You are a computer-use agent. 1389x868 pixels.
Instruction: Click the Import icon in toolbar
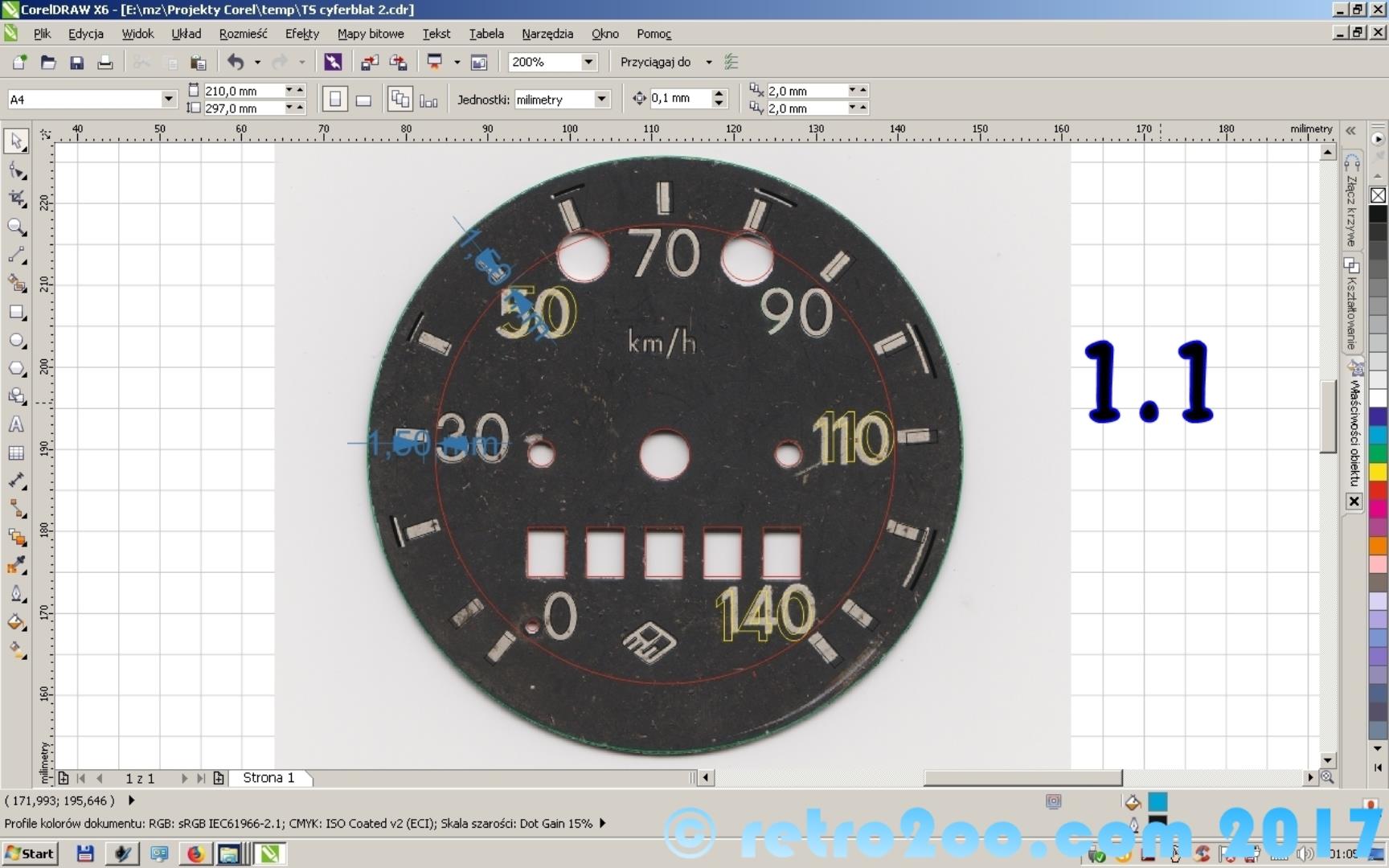pos(369,62)
